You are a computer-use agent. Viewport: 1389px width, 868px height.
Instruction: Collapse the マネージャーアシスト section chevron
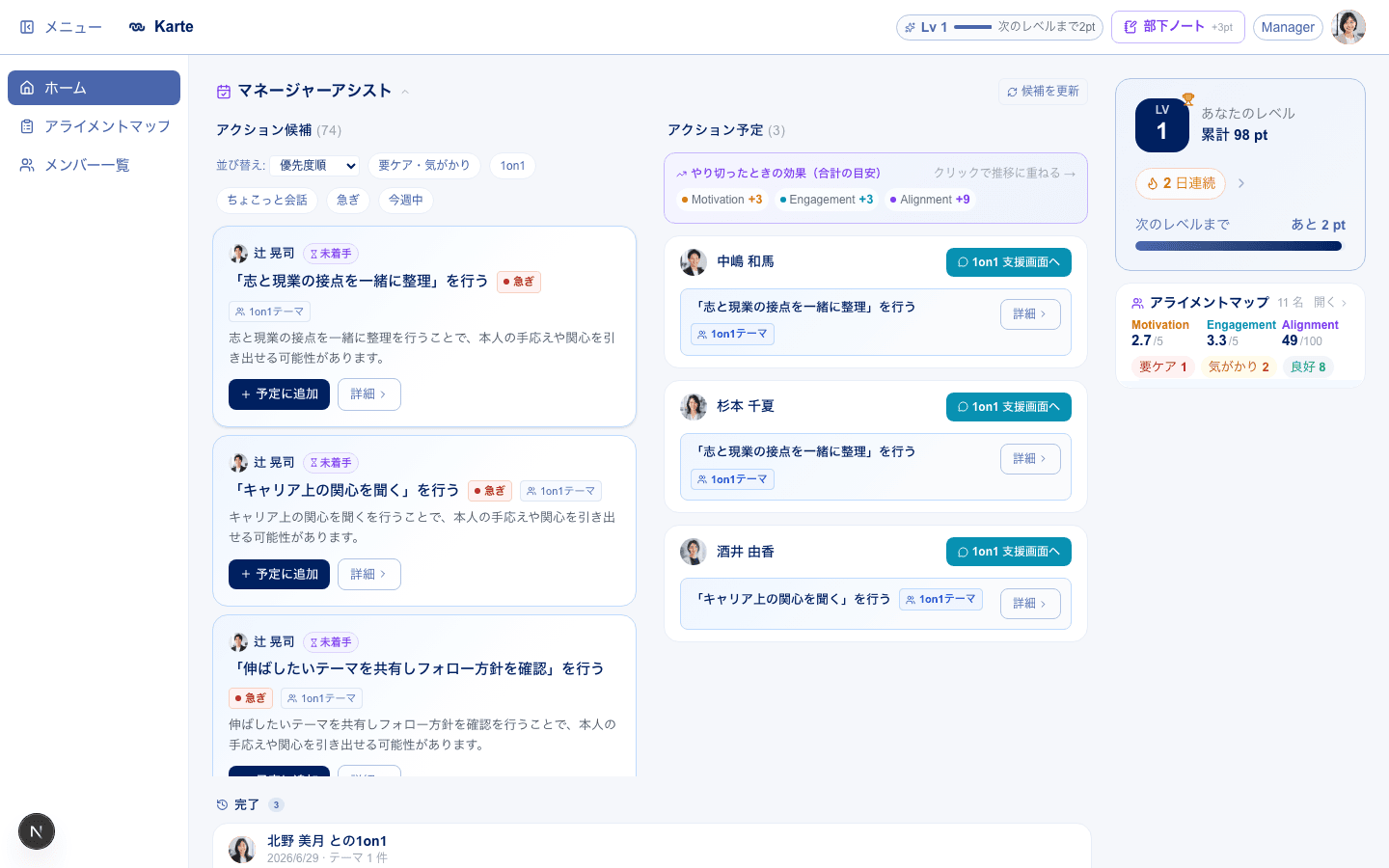click(405, 93)
